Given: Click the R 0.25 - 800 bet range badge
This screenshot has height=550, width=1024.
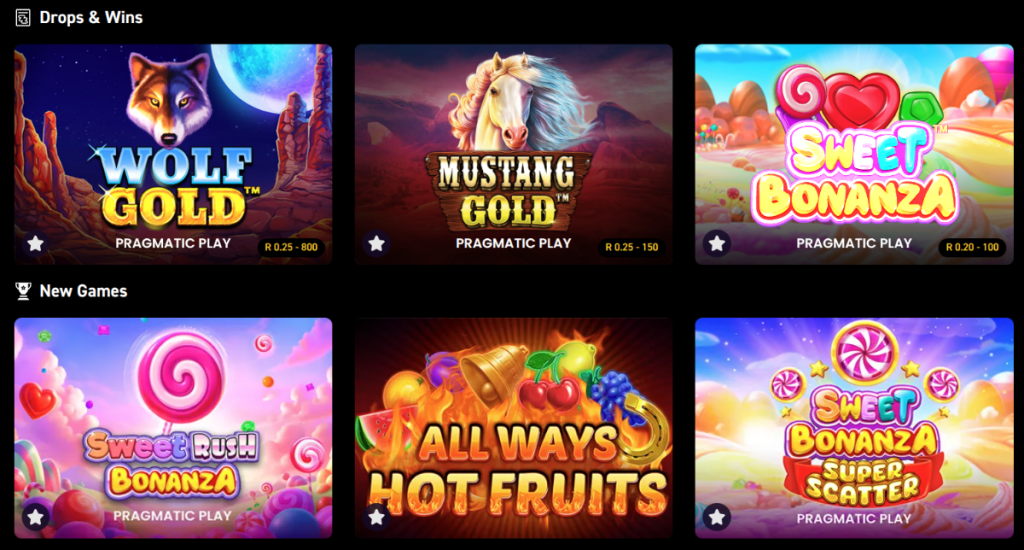Looking at the screenshot, I should [291, 247].
